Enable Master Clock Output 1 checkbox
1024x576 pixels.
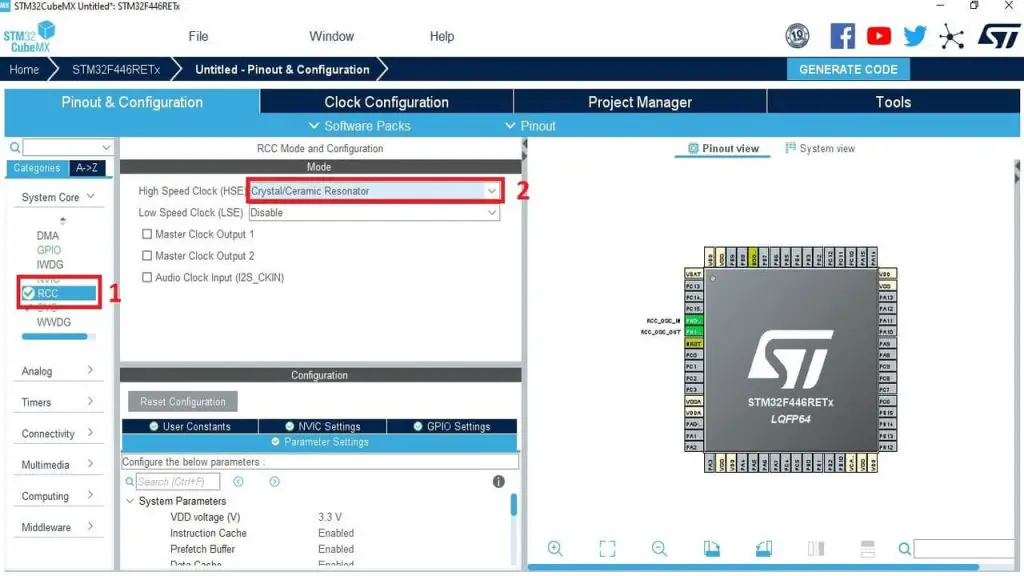(147, 234)
